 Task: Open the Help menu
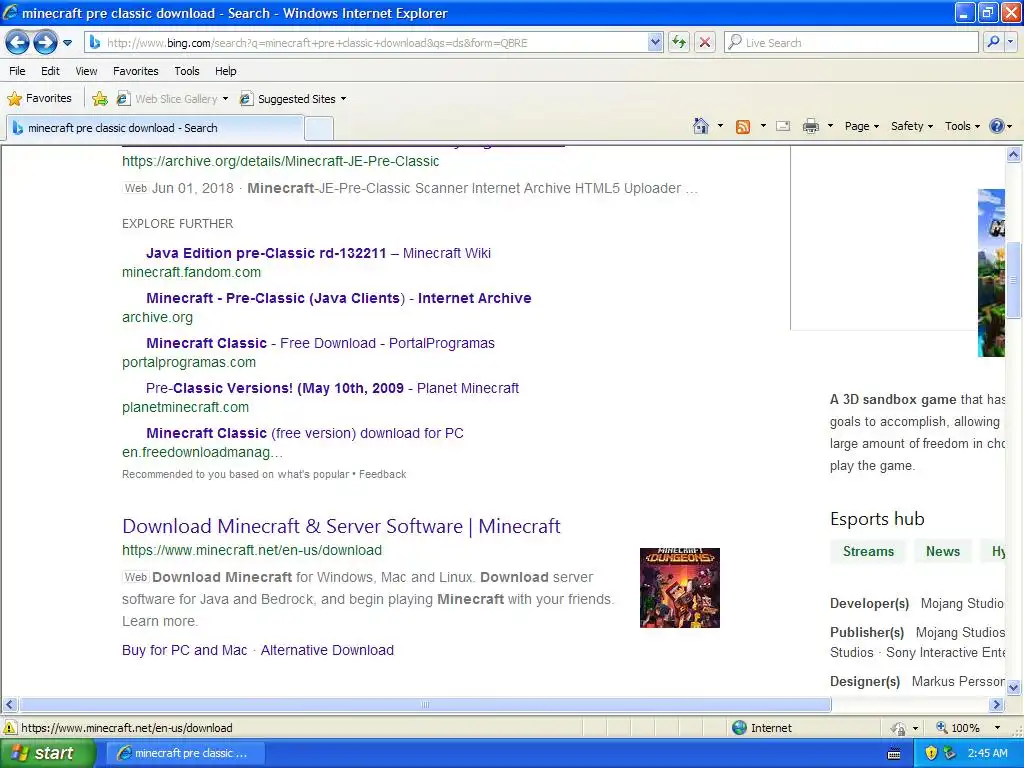226,71
